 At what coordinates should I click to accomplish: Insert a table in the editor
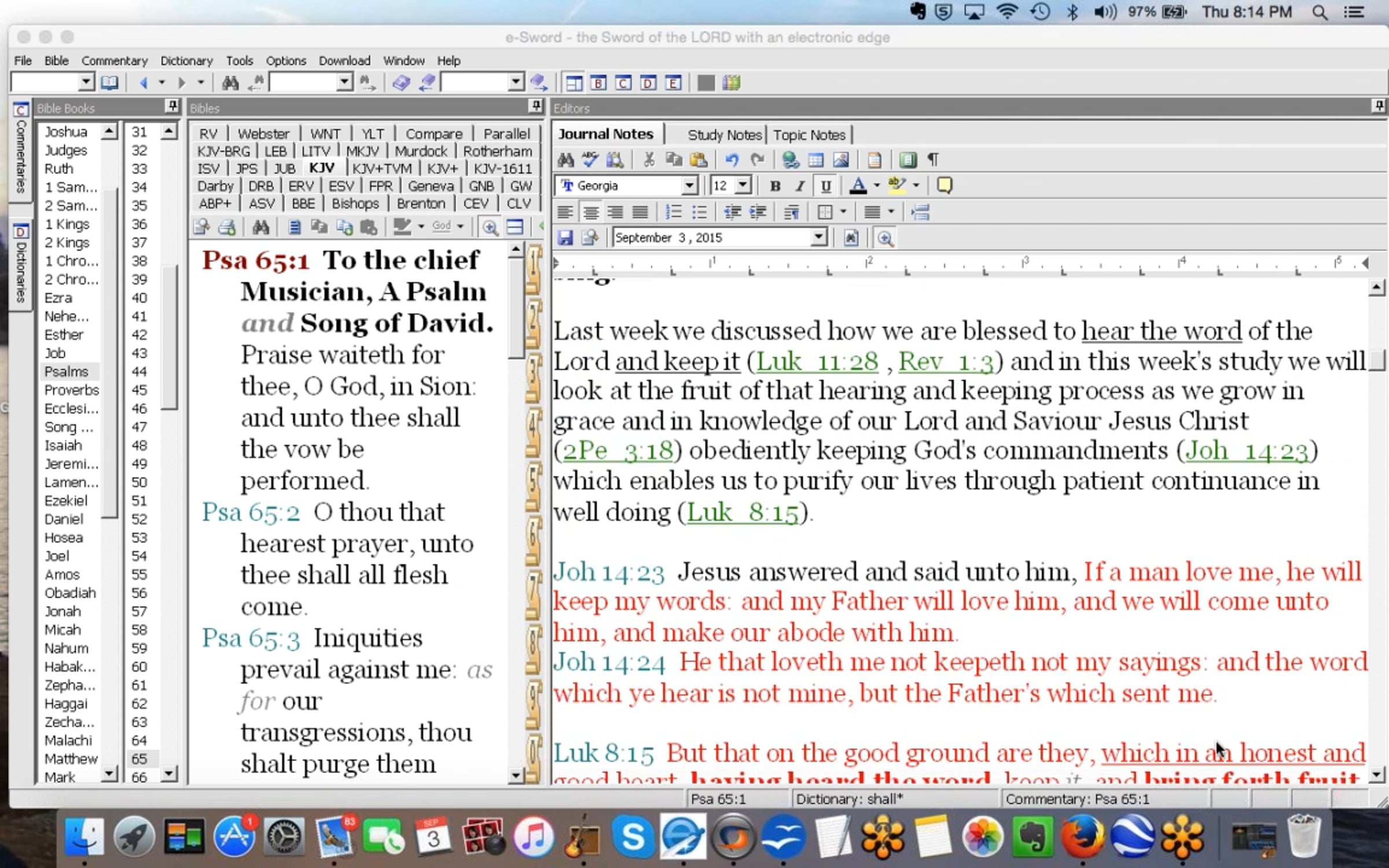coord(815,160)
